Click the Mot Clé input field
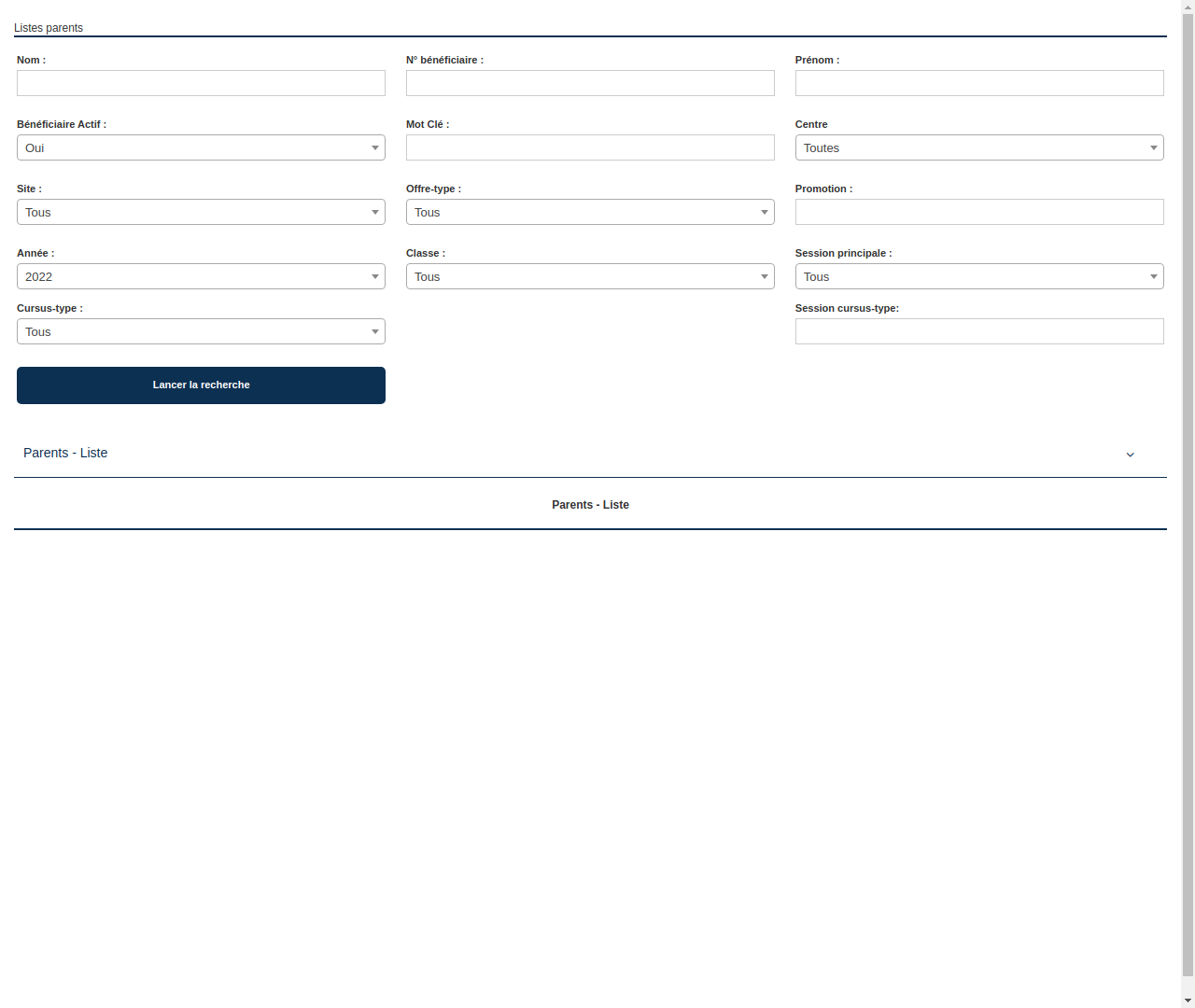 (x=590, y=147)
